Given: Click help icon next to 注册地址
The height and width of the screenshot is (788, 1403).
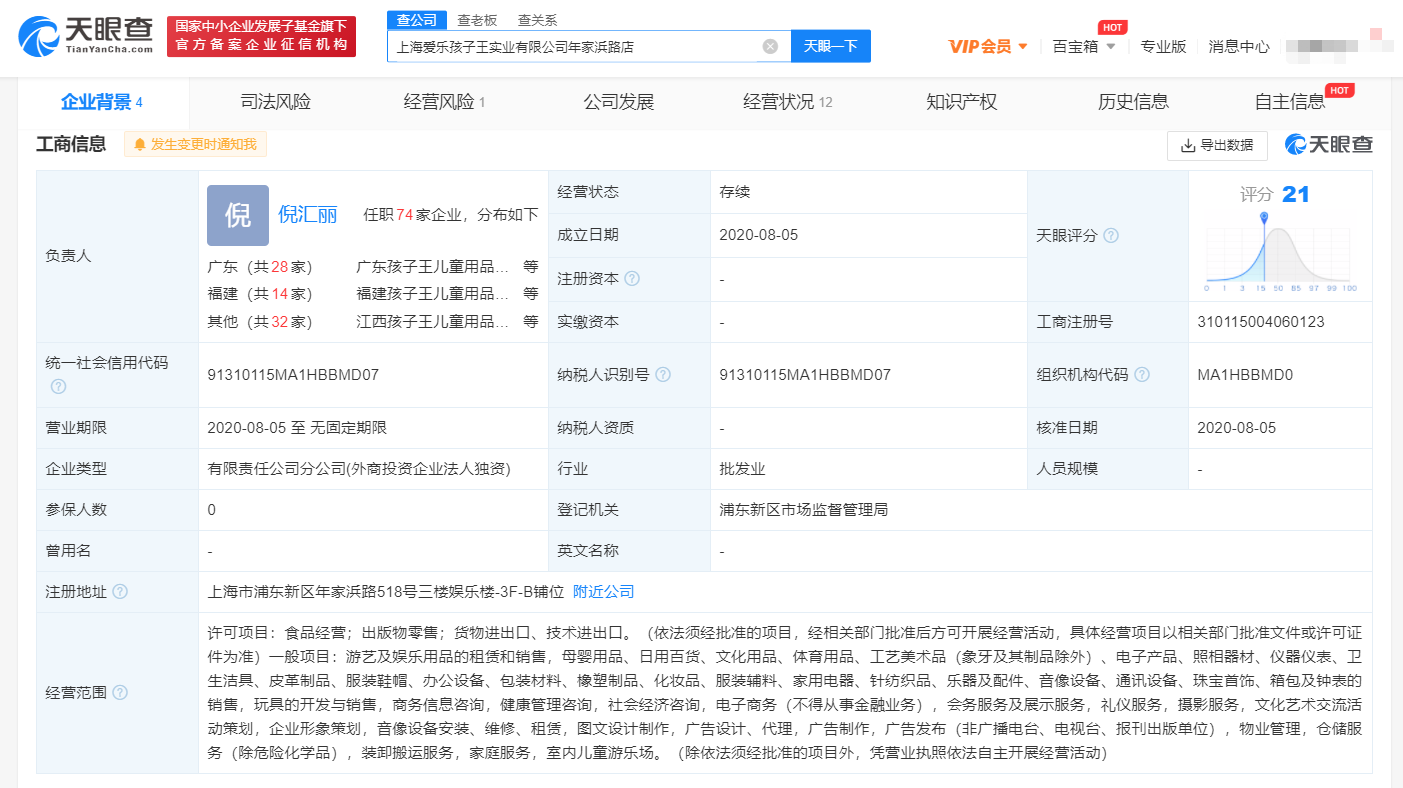Looking at the screenshot, I should click(x=120, y=592).
